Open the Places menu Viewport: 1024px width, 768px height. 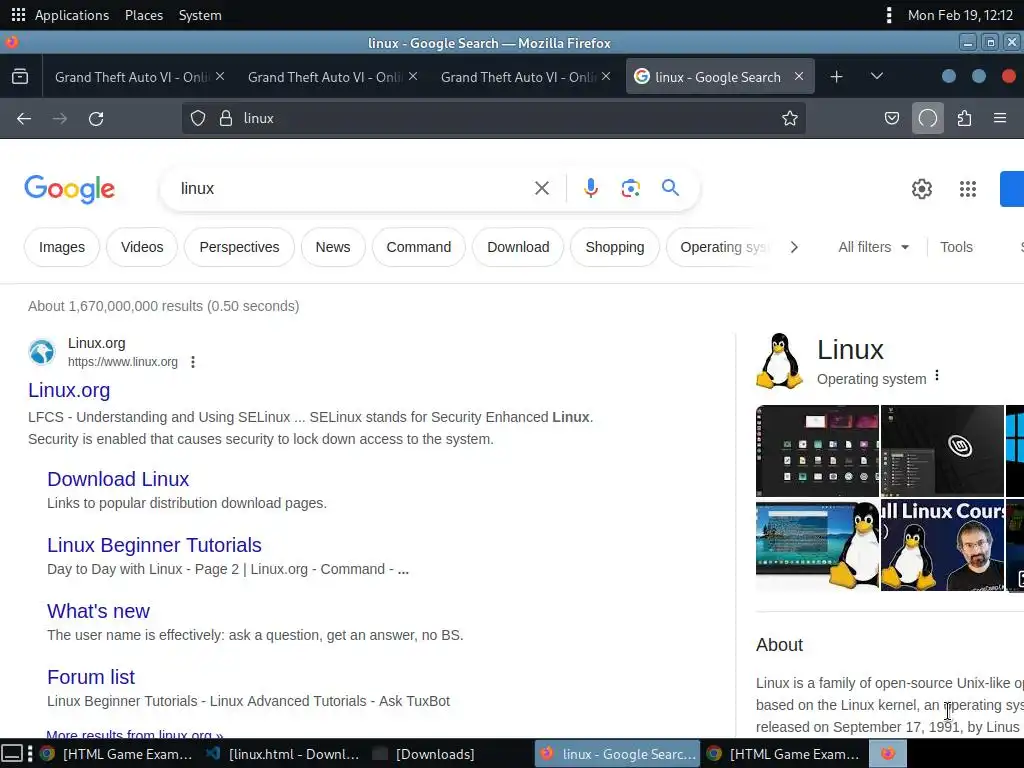tap(144, 15)
